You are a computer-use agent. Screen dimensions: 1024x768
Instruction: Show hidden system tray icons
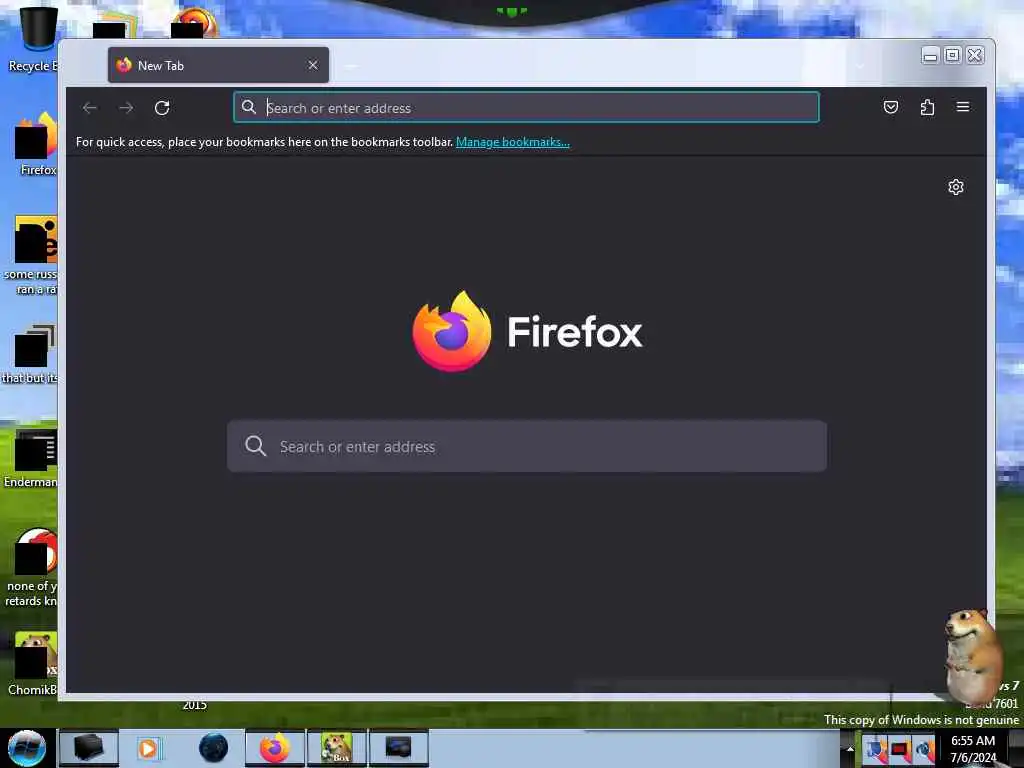click(x=850, y=749)
